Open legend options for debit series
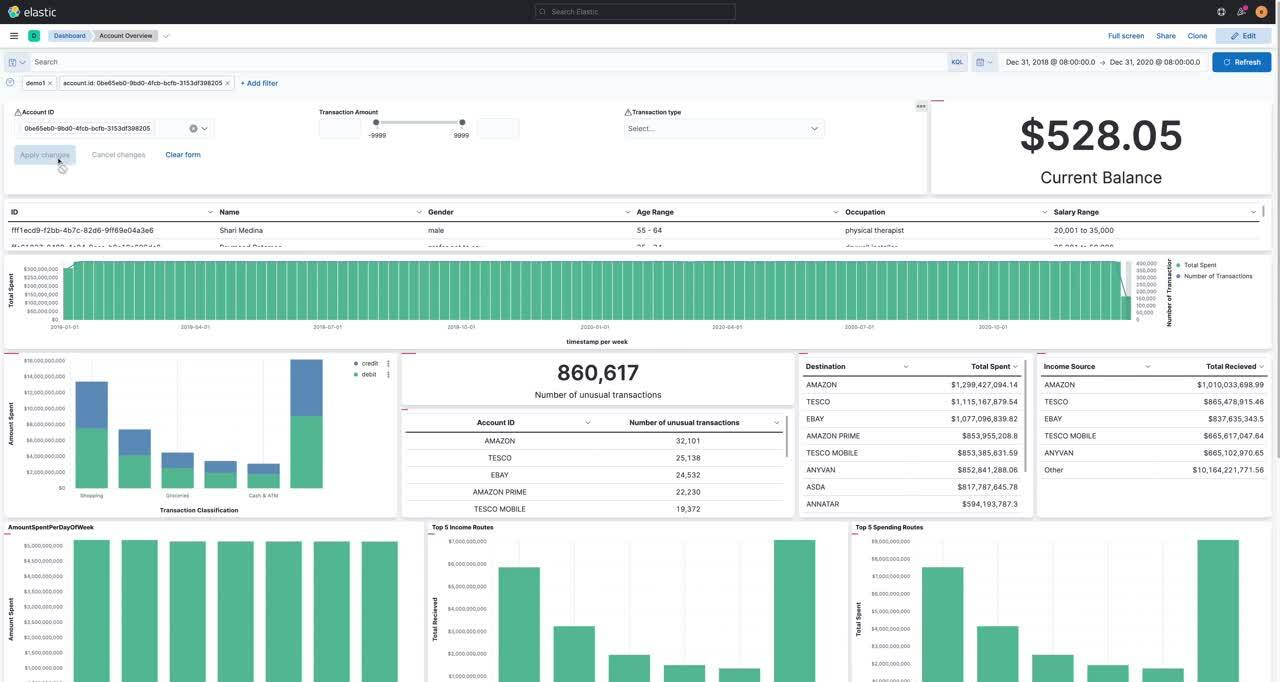1280x682 pixels. point(388,374)
